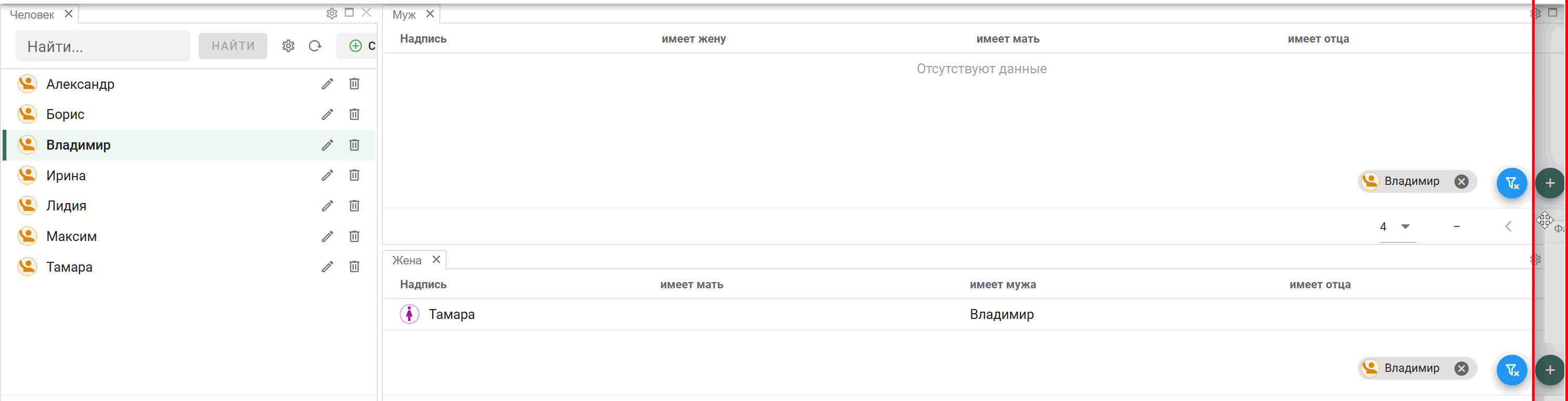Close the Муж tab

430,14
